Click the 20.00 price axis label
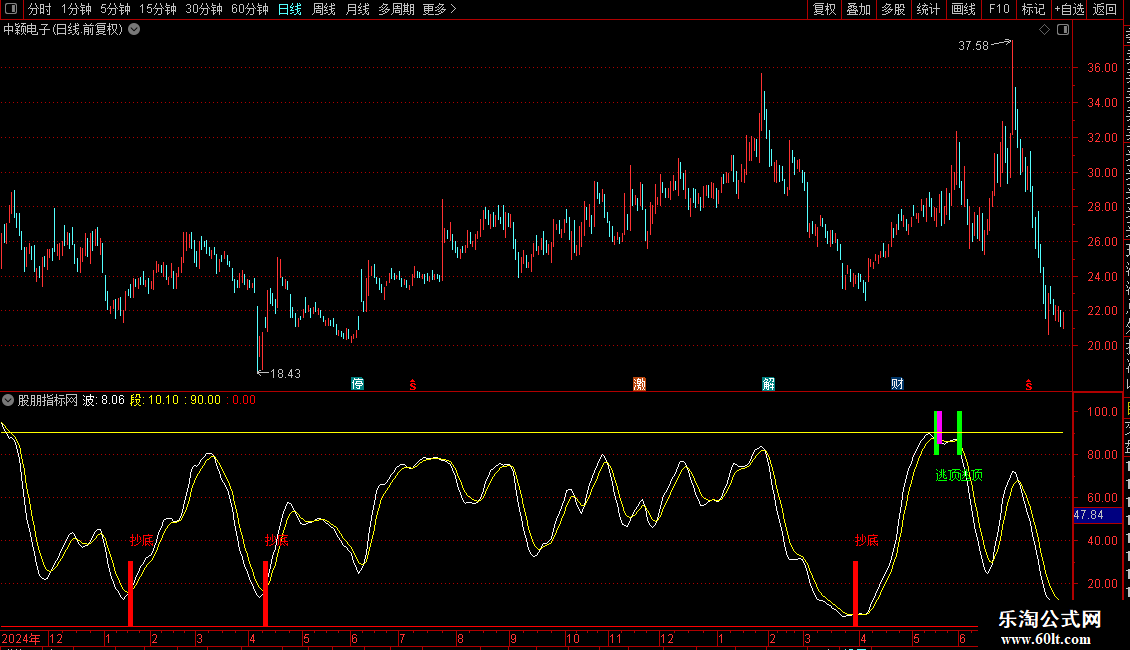 [x=1103, y=346]
